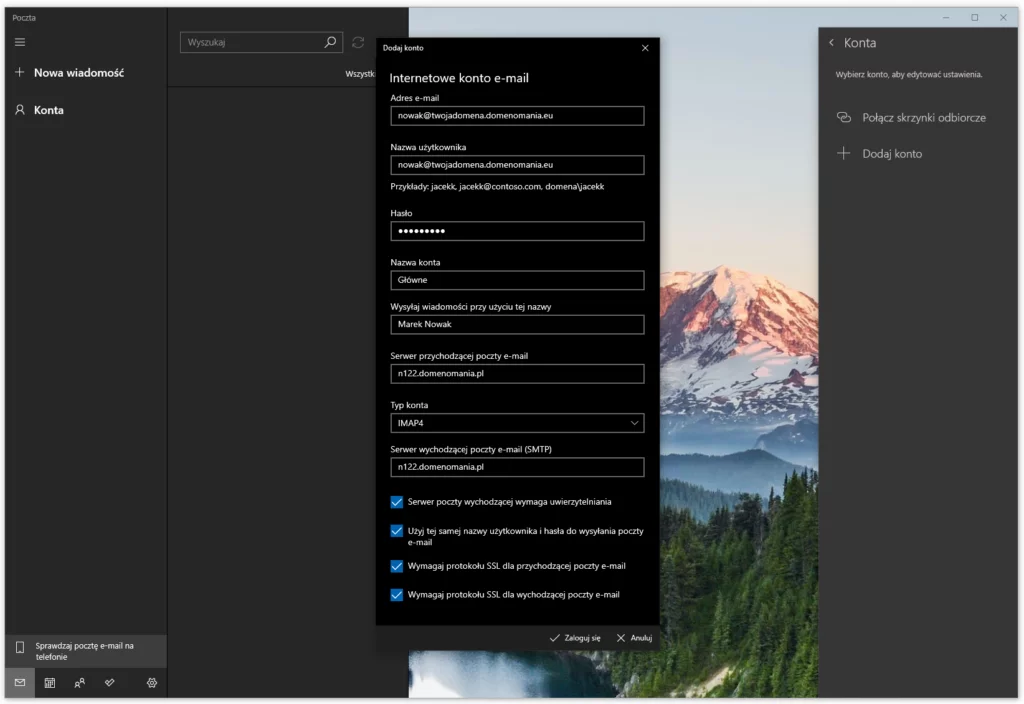The width and height of the screenshot is (1024, 704).
Task: Toggle same username and password checkbox
Action: coord(397,531)
